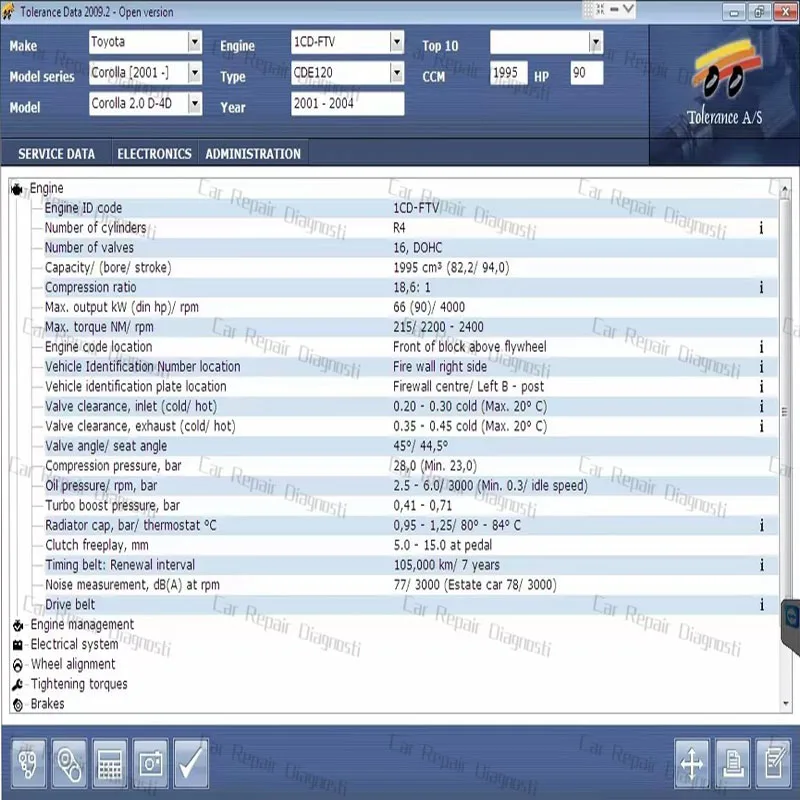Open the Model dropdown for Corolla 2.0 D-4D
800x800 pixels.
click(x=194, y=104)
